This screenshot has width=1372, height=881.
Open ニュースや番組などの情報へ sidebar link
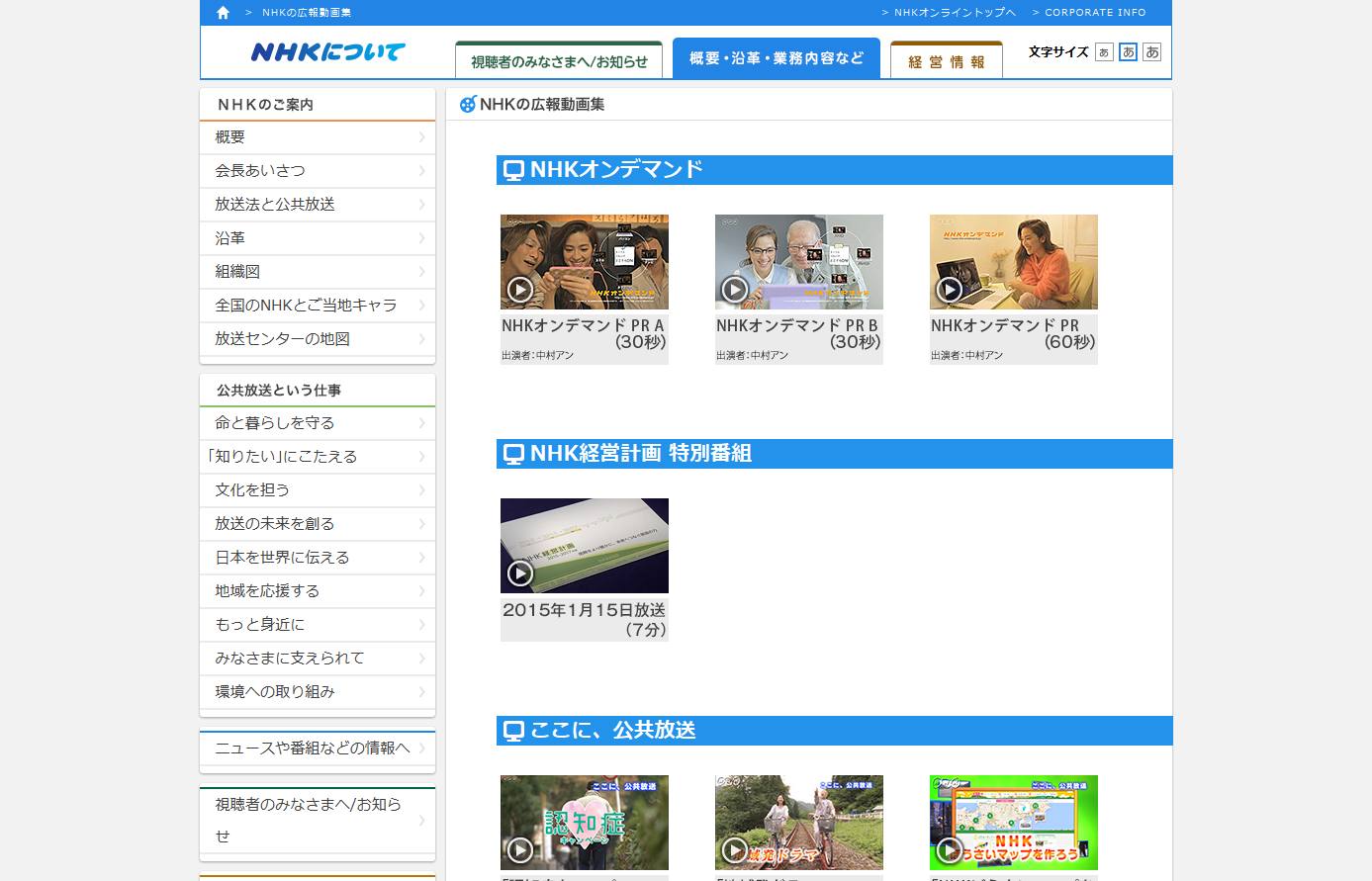tap(318, 749)
